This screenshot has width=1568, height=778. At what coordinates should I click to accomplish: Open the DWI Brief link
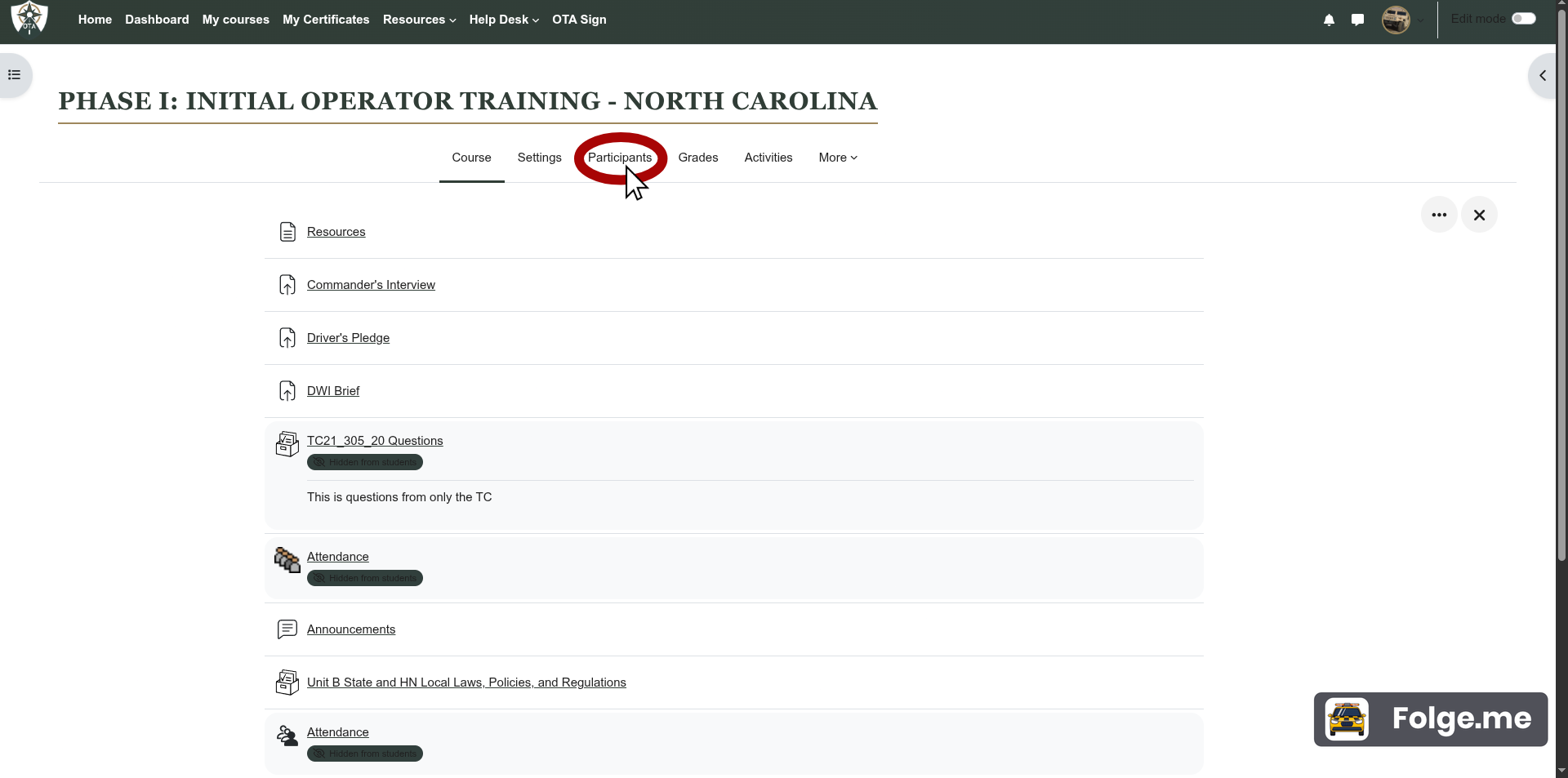click(x=333, y=391)
